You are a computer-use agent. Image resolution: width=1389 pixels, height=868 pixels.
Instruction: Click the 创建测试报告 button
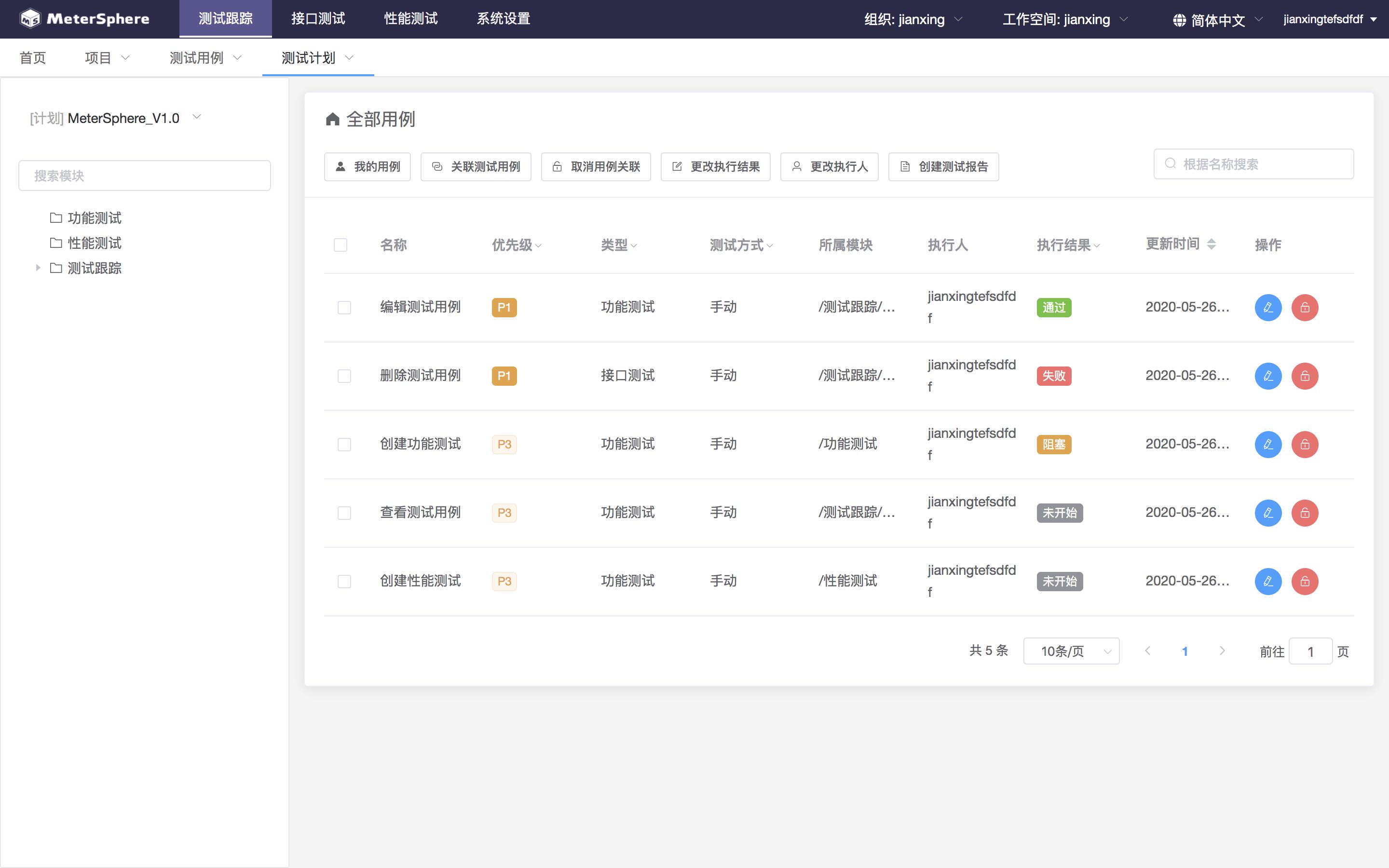(943, 166)
